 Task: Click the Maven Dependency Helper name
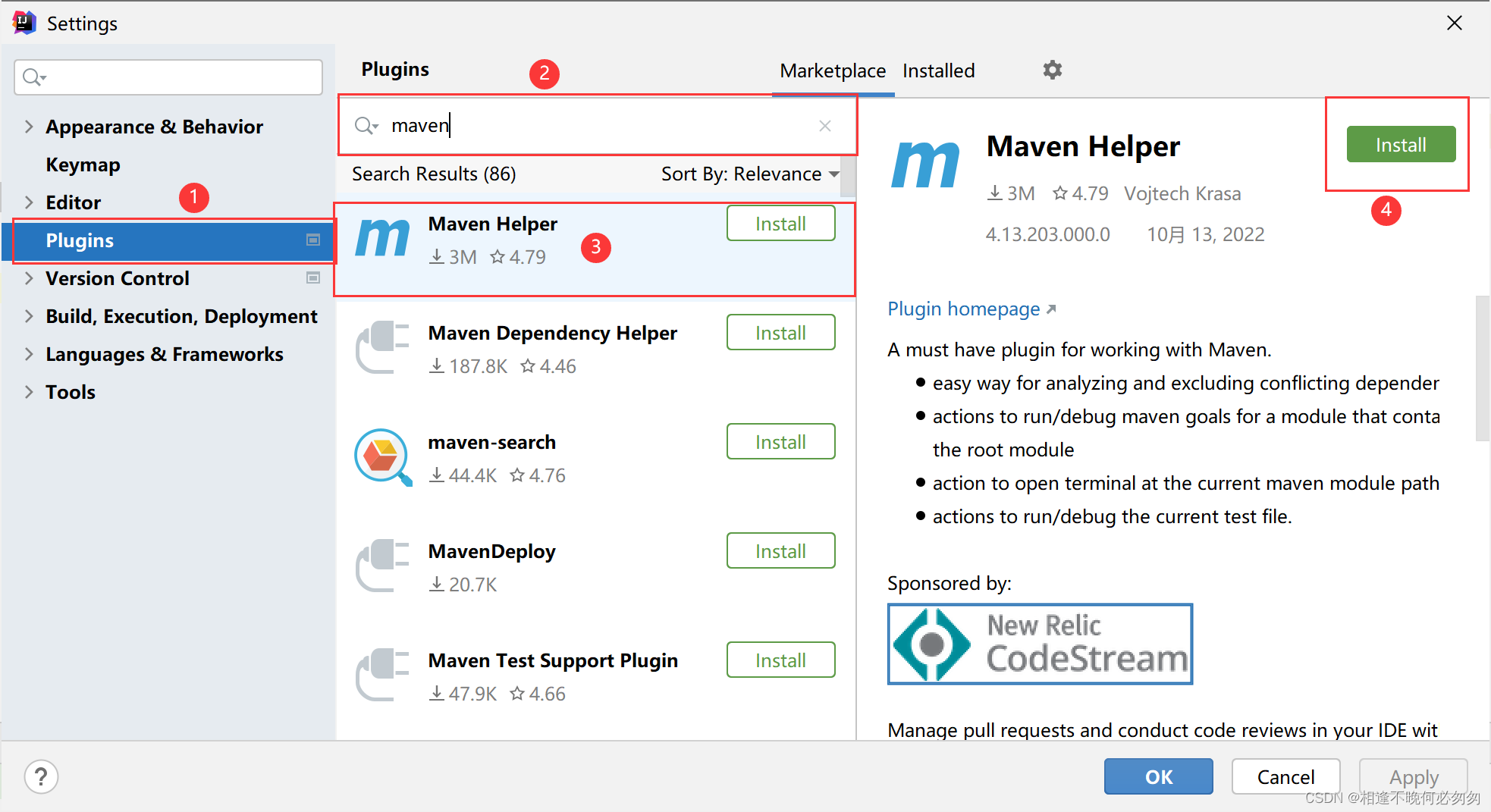click(552, 333)
